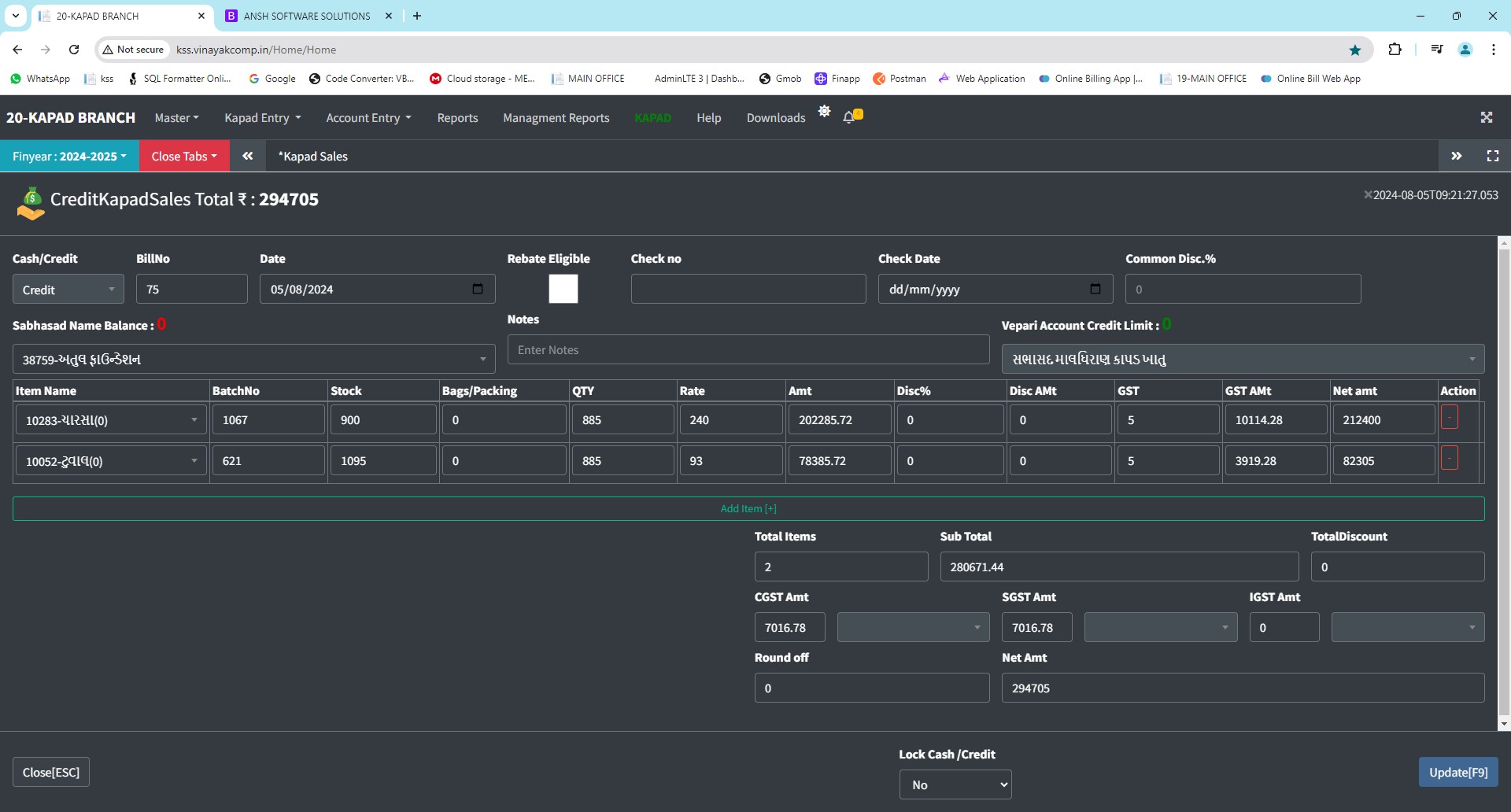Open the Cash/Credit dropdown
The width and height of the screenshot is (1511, 812).
68,290
